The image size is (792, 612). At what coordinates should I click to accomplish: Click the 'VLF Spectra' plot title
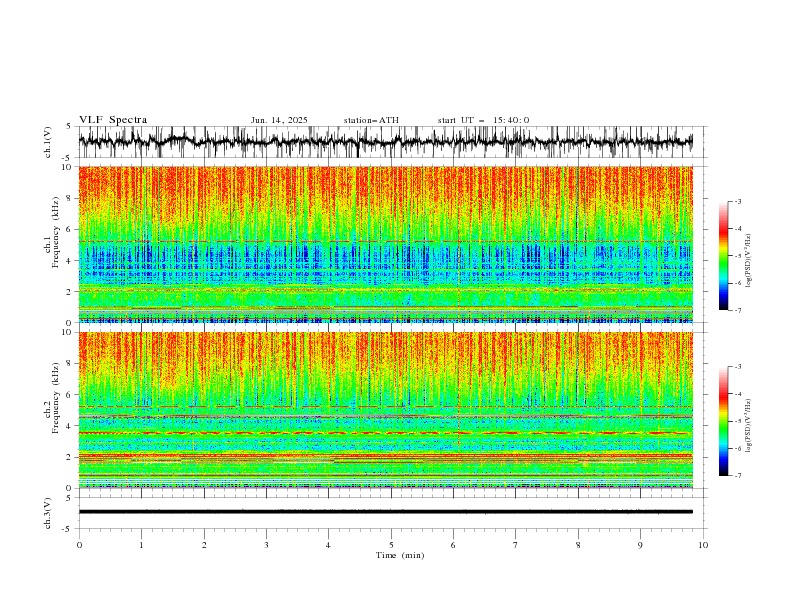click(113, 120)
